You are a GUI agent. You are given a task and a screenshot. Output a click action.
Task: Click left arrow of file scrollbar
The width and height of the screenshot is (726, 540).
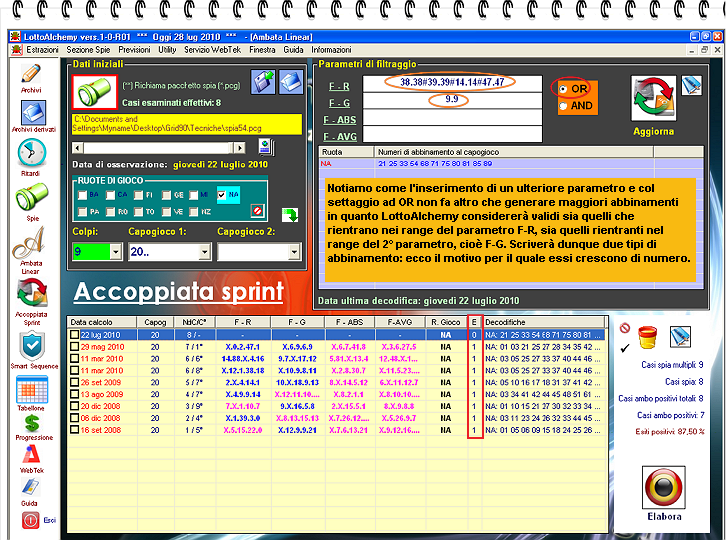[77, 148]
